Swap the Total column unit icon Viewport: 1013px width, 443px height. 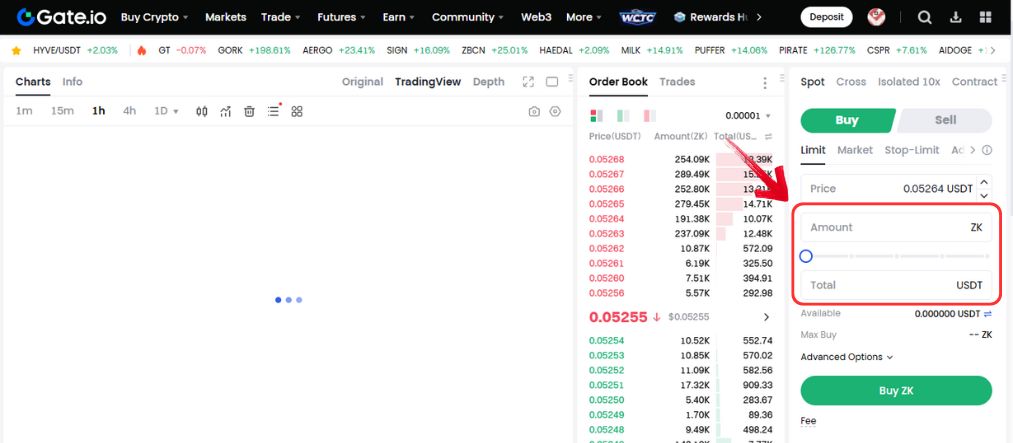click(x=769, y=136)
